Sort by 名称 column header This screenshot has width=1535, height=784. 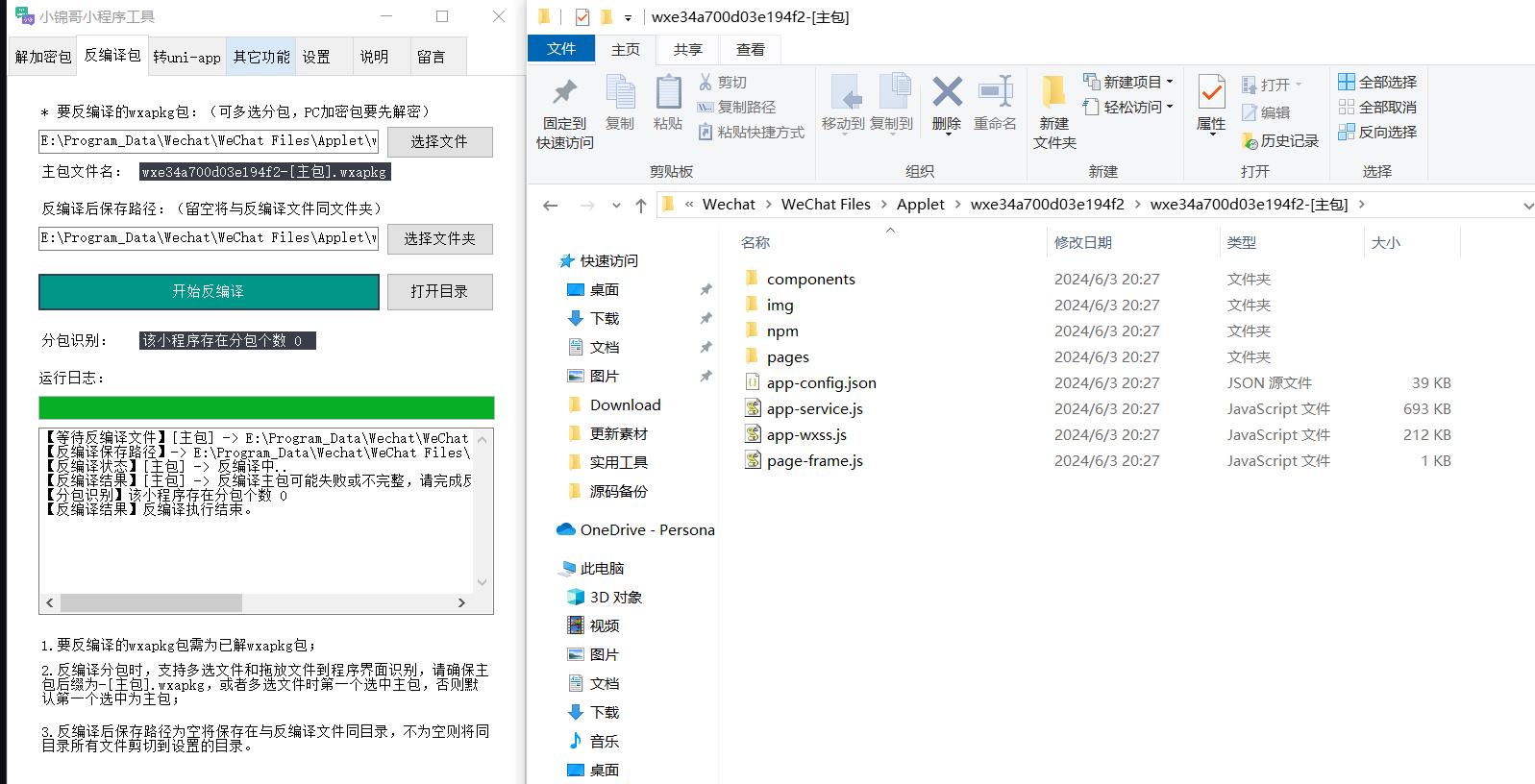coord(755,243)
